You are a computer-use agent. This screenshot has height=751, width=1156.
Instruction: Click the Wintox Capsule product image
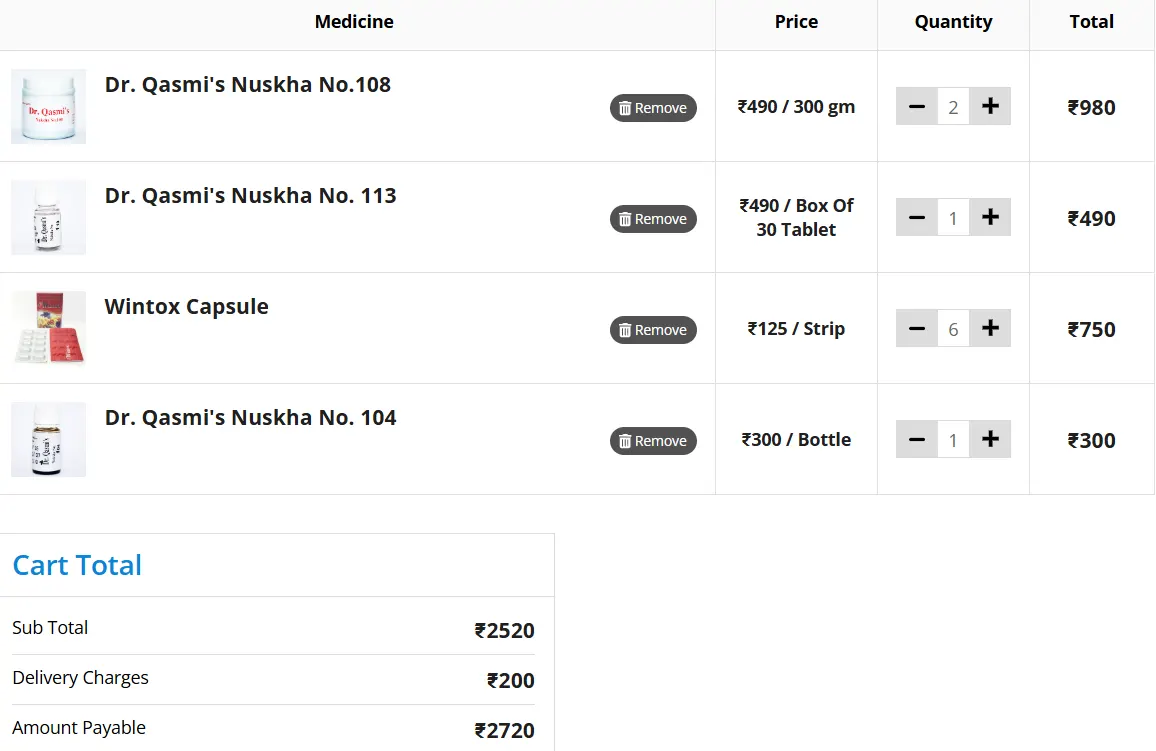pos(48,329)
